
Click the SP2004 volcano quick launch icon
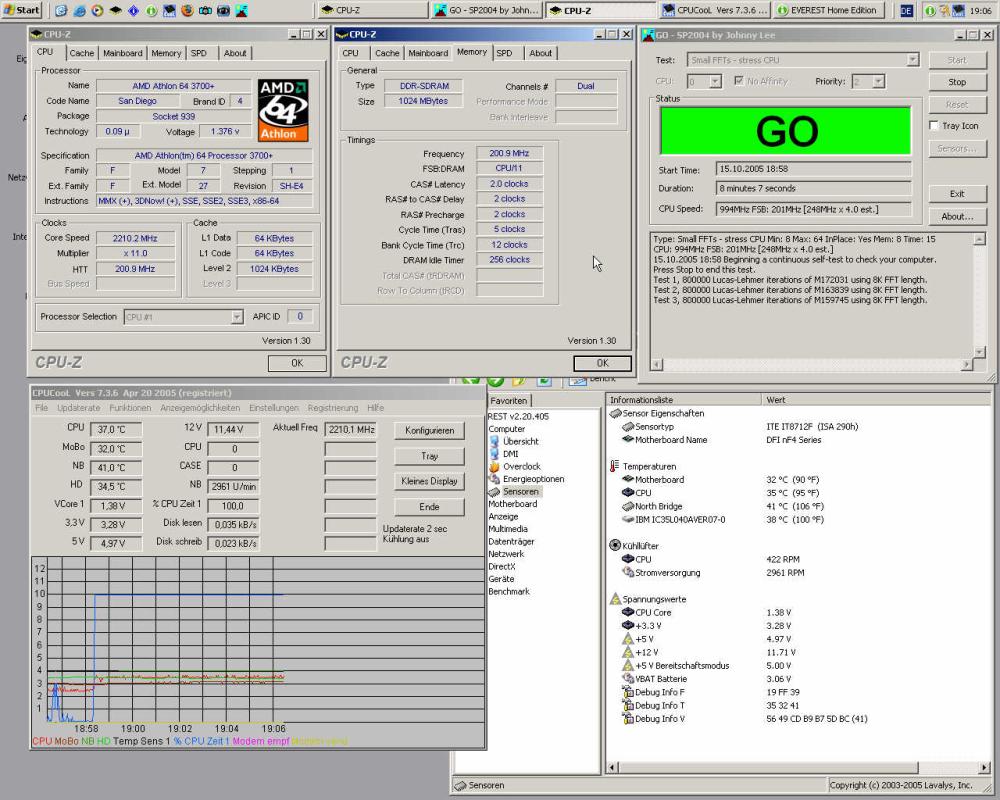pyautogui.click(x=242, y=10)
